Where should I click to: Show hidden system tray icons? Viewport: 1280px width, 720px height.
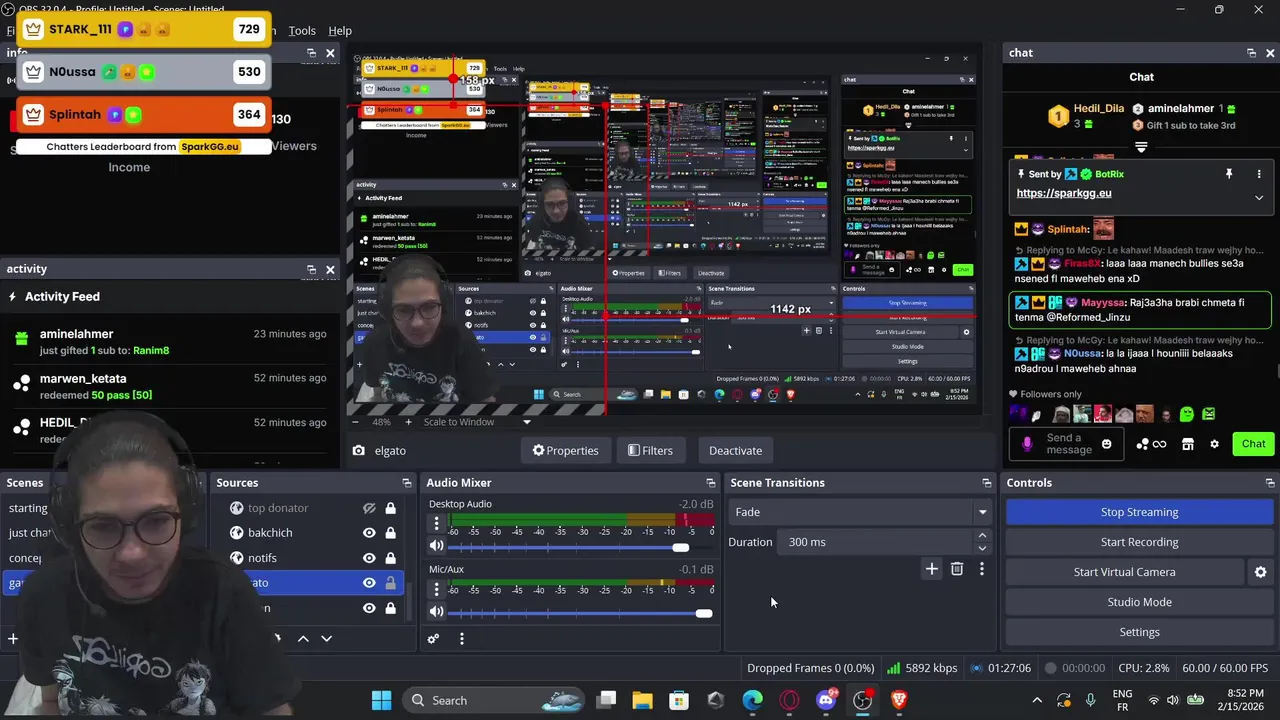pos(1037,700)
